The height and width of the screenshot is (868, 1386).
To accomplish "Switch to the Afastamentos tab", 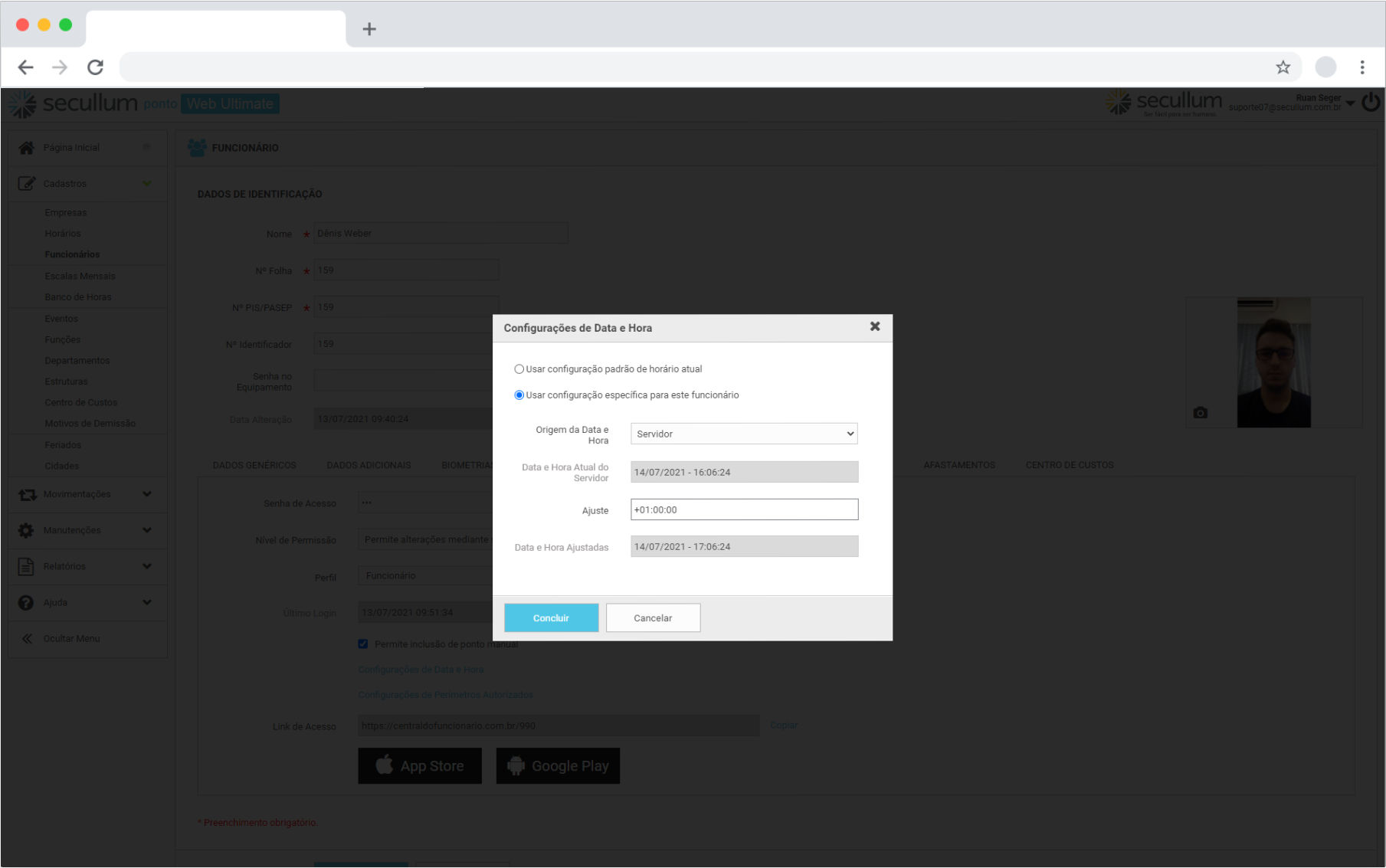I will 958,465.
